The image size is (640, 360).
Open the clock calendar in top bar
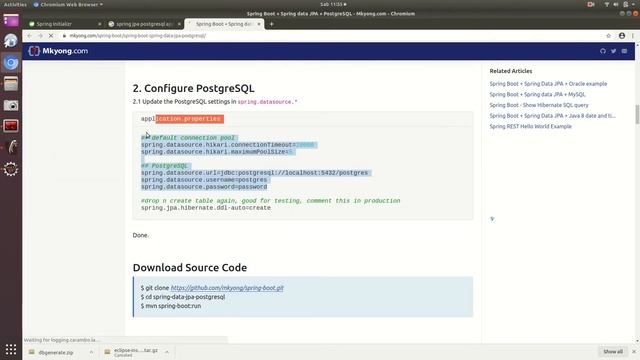(333, 4)
